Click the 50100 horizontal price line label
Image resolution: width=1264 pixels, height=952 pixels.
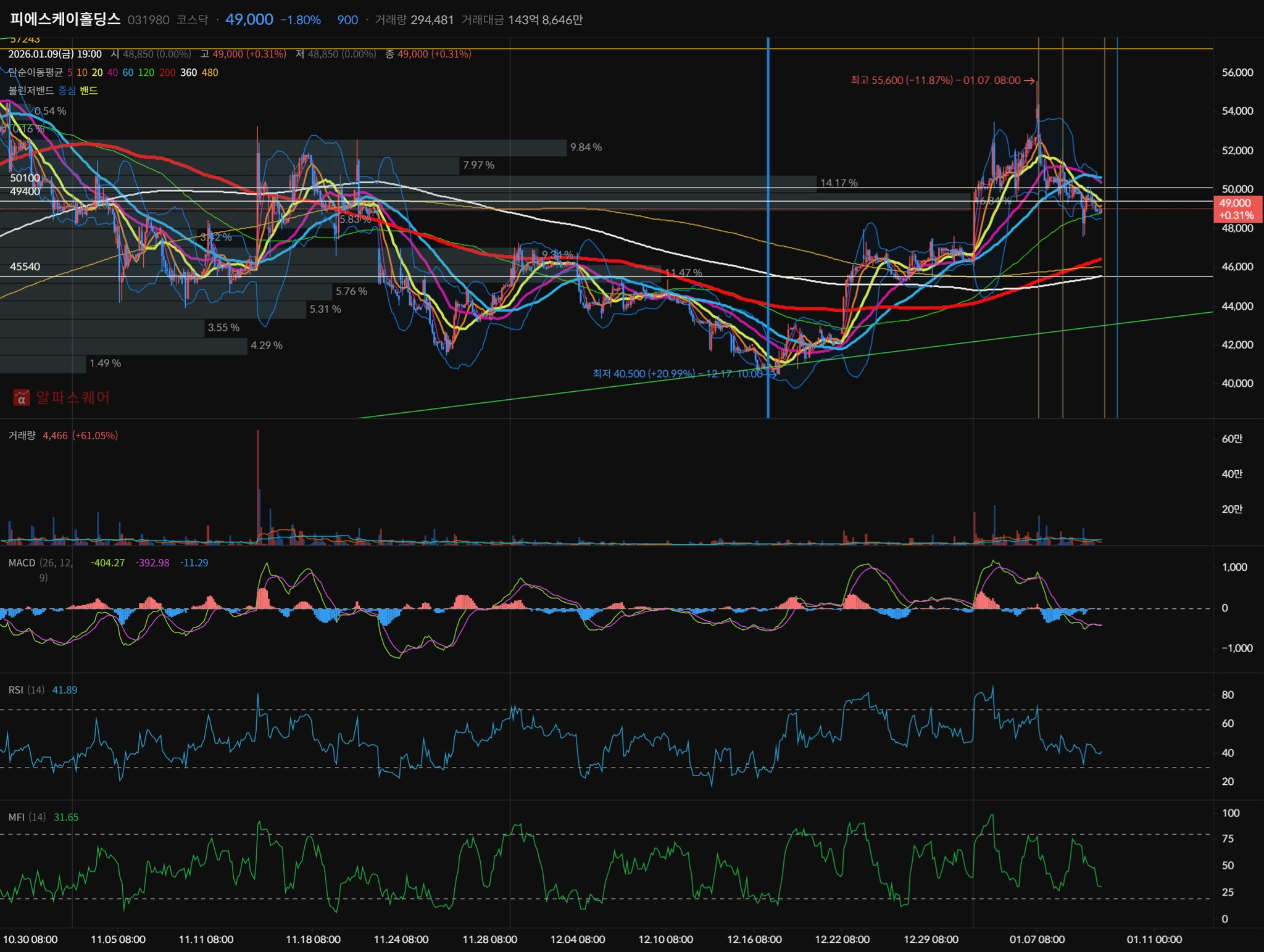[25, 178]
